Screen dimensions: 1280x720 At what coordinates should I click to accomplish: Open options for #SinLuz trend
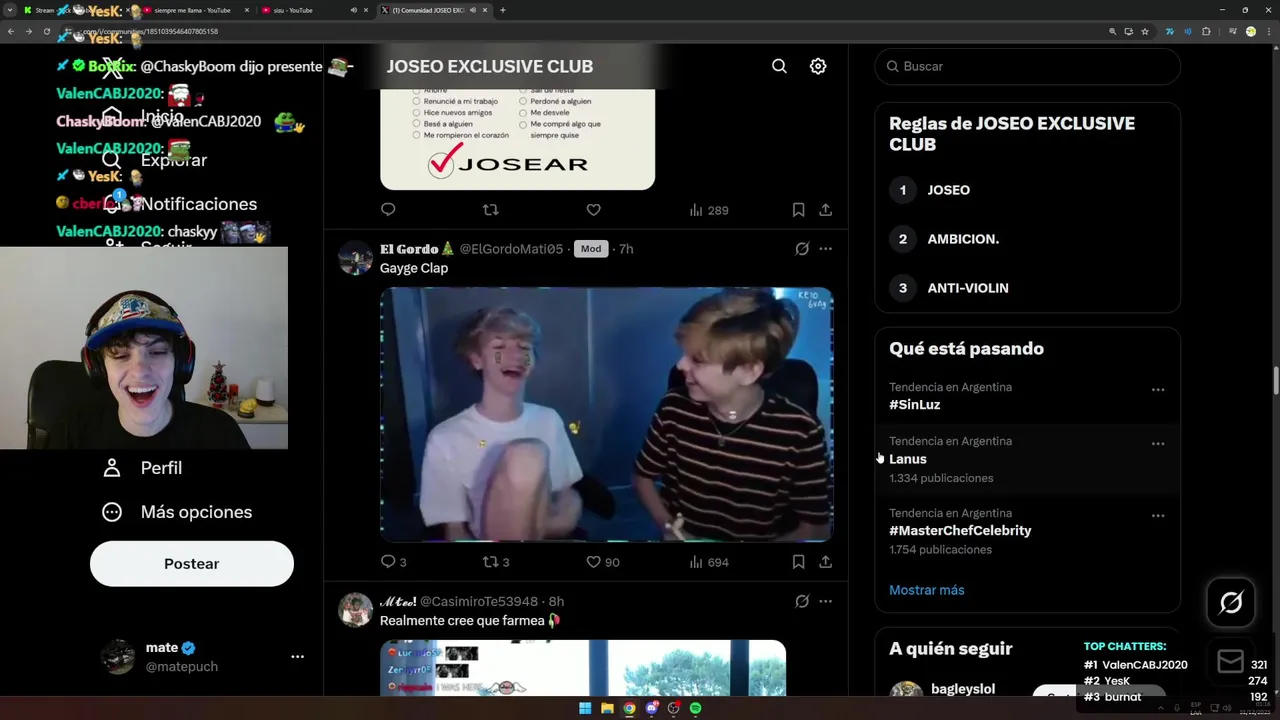[x=1158, y=390]
